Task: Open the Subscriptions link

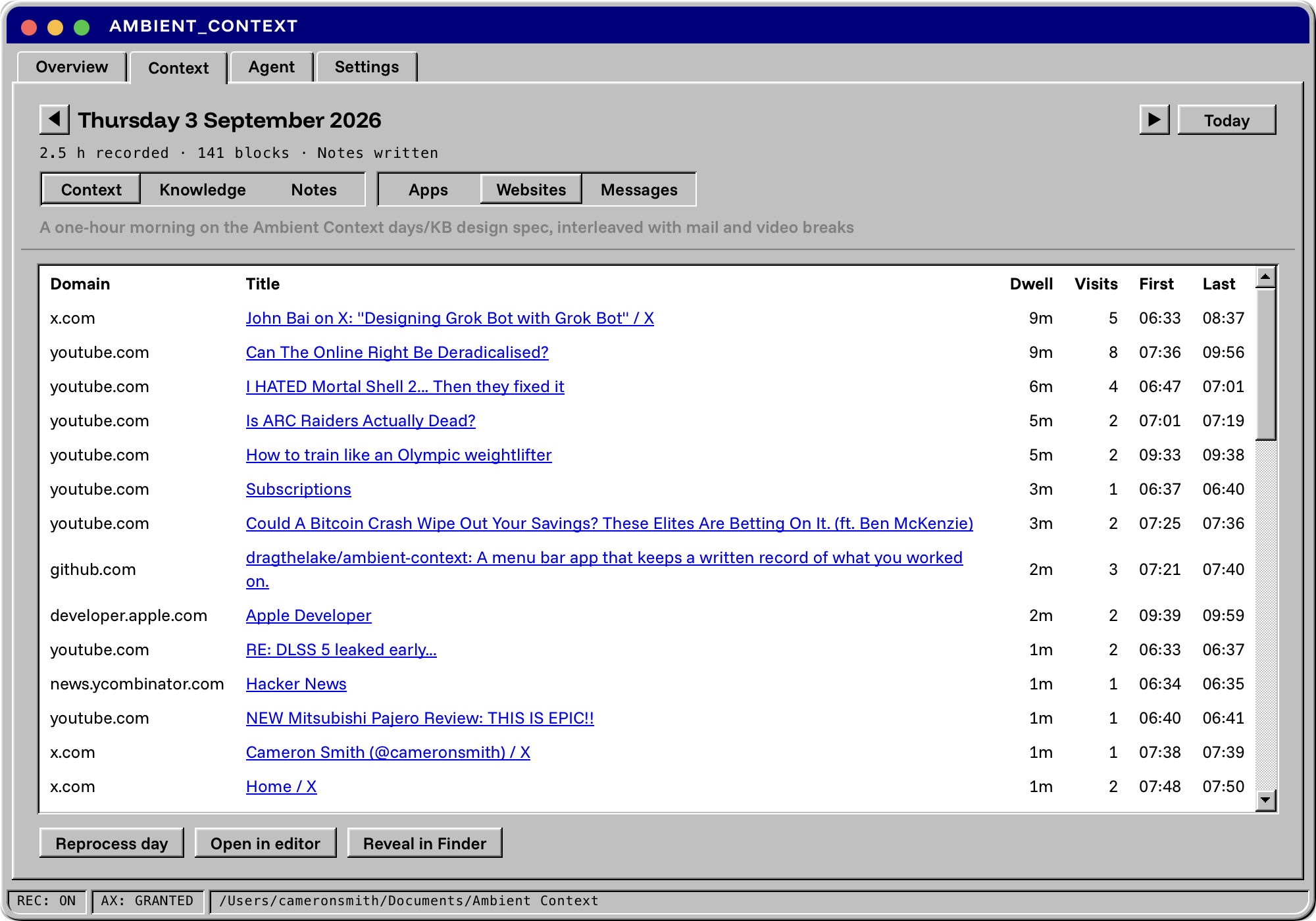Action: point(299,489)
